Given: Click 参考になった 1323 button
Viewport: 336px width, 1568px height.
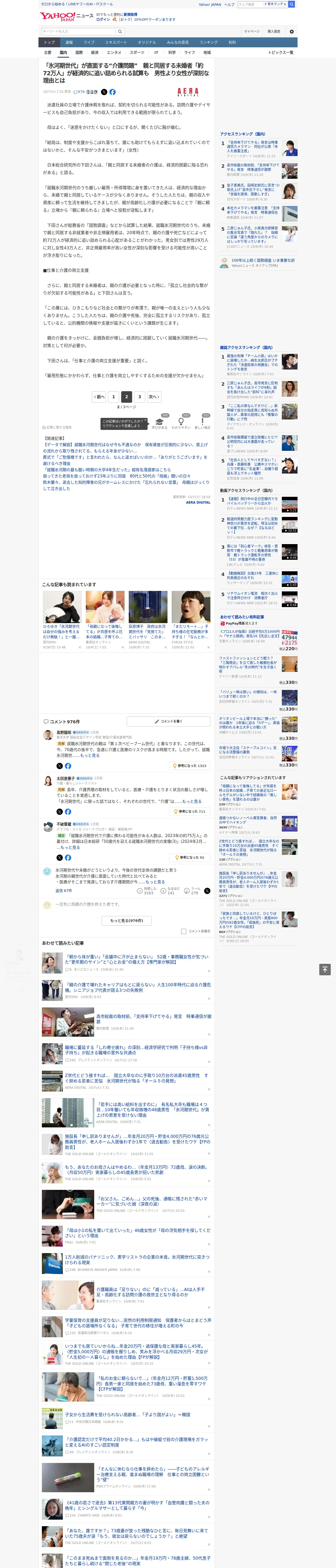Looking at the screenshot, I should click(190, 766).
